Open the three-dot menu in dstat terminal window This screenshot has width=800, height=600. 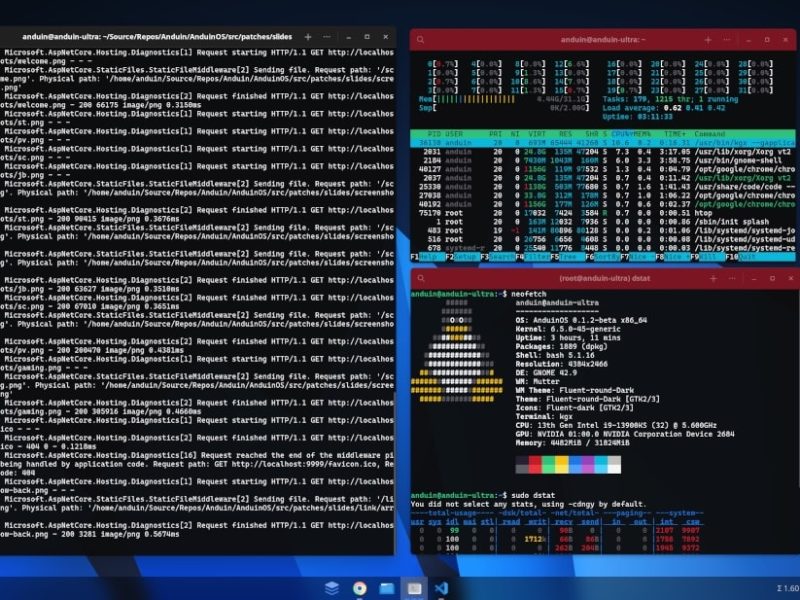(732, 279)
